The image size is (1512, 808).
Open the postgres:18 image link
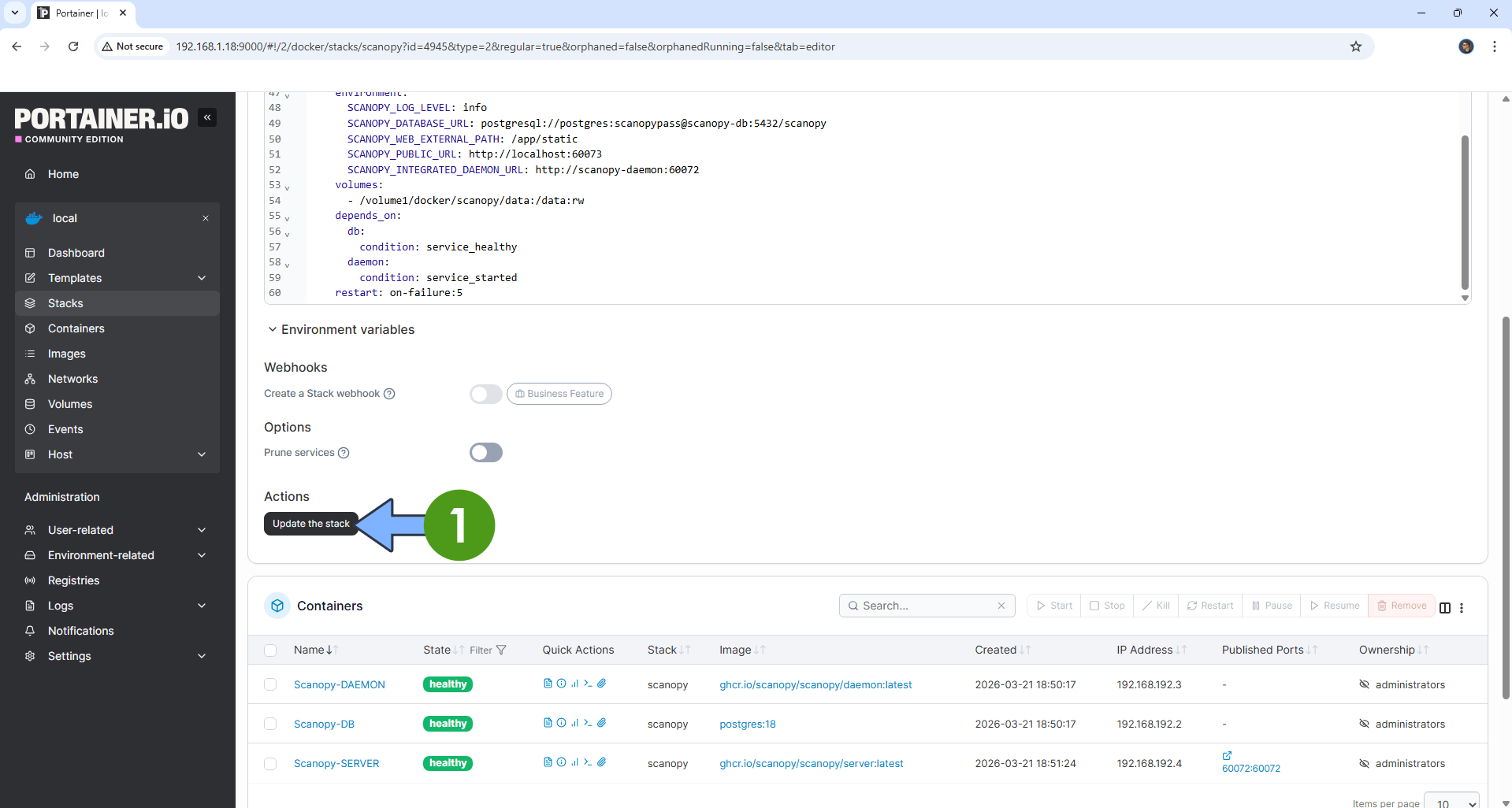(747, 724)
